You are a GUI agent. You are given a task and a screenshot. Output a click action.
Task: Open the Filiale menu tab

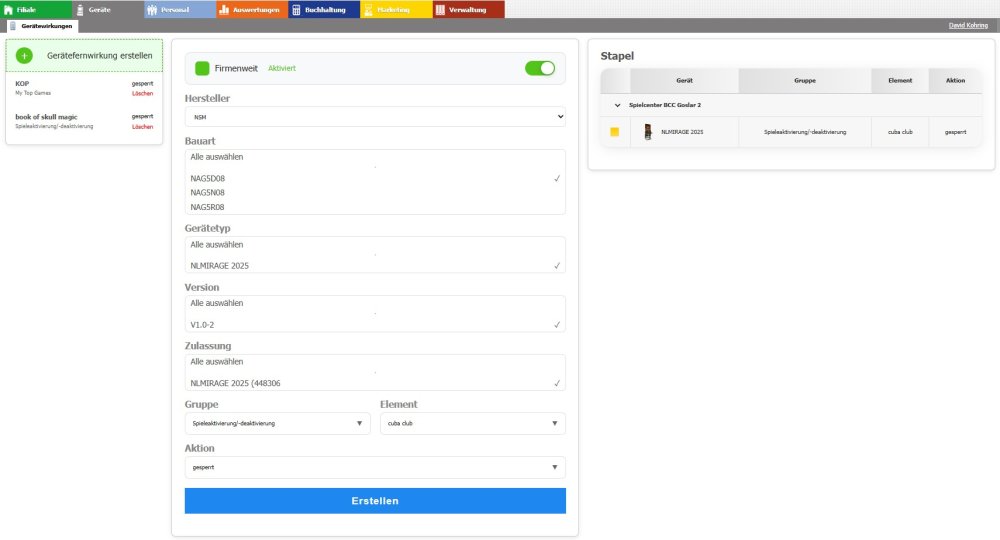coord(36,9)
